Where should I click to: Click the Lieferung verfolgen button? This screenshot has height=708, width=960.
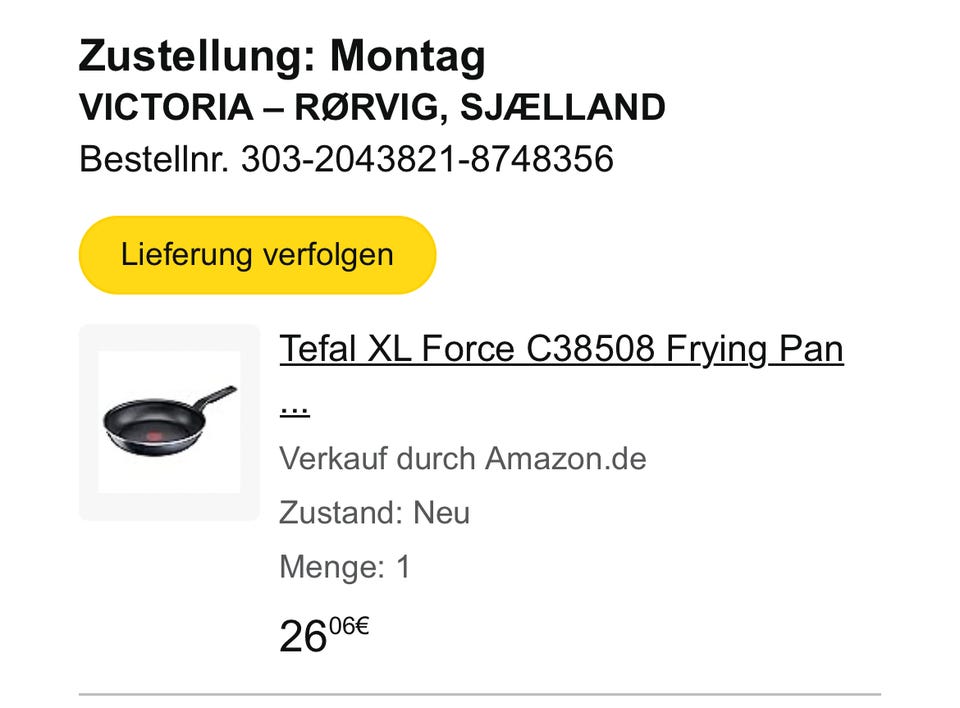[257, 255]
